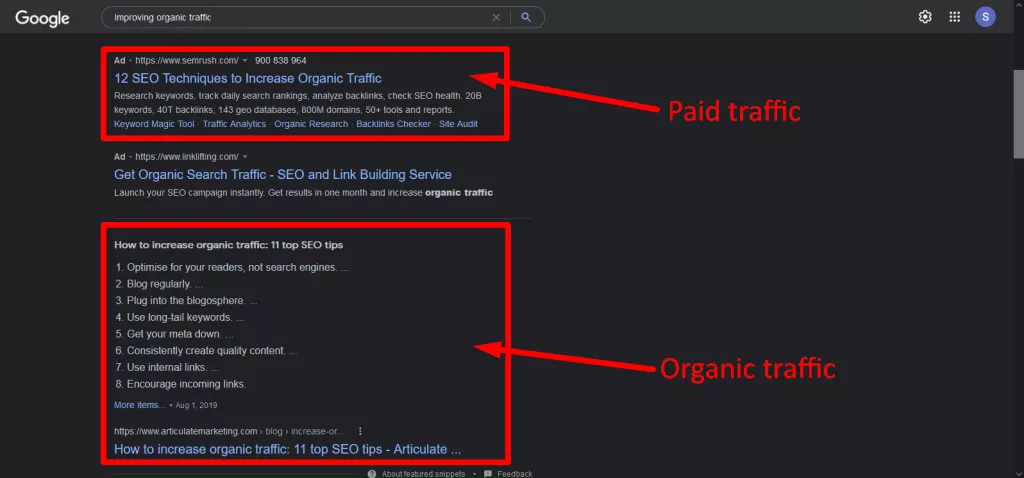Open the Backlinks Checker sitelink
The image size is (1024, 478).
tap(394, 123)
